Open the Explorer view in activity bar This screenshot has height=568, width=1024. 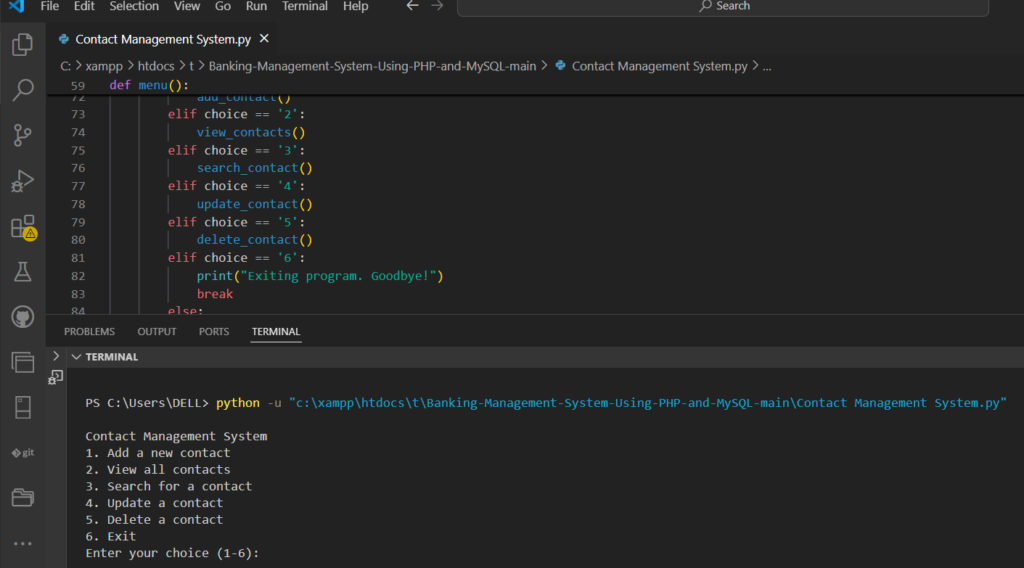pos(22,44)
